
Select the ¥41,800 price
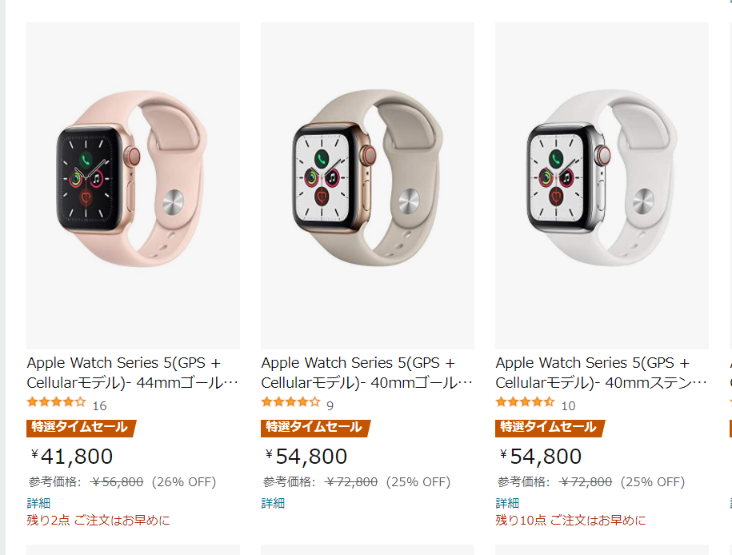72,457
